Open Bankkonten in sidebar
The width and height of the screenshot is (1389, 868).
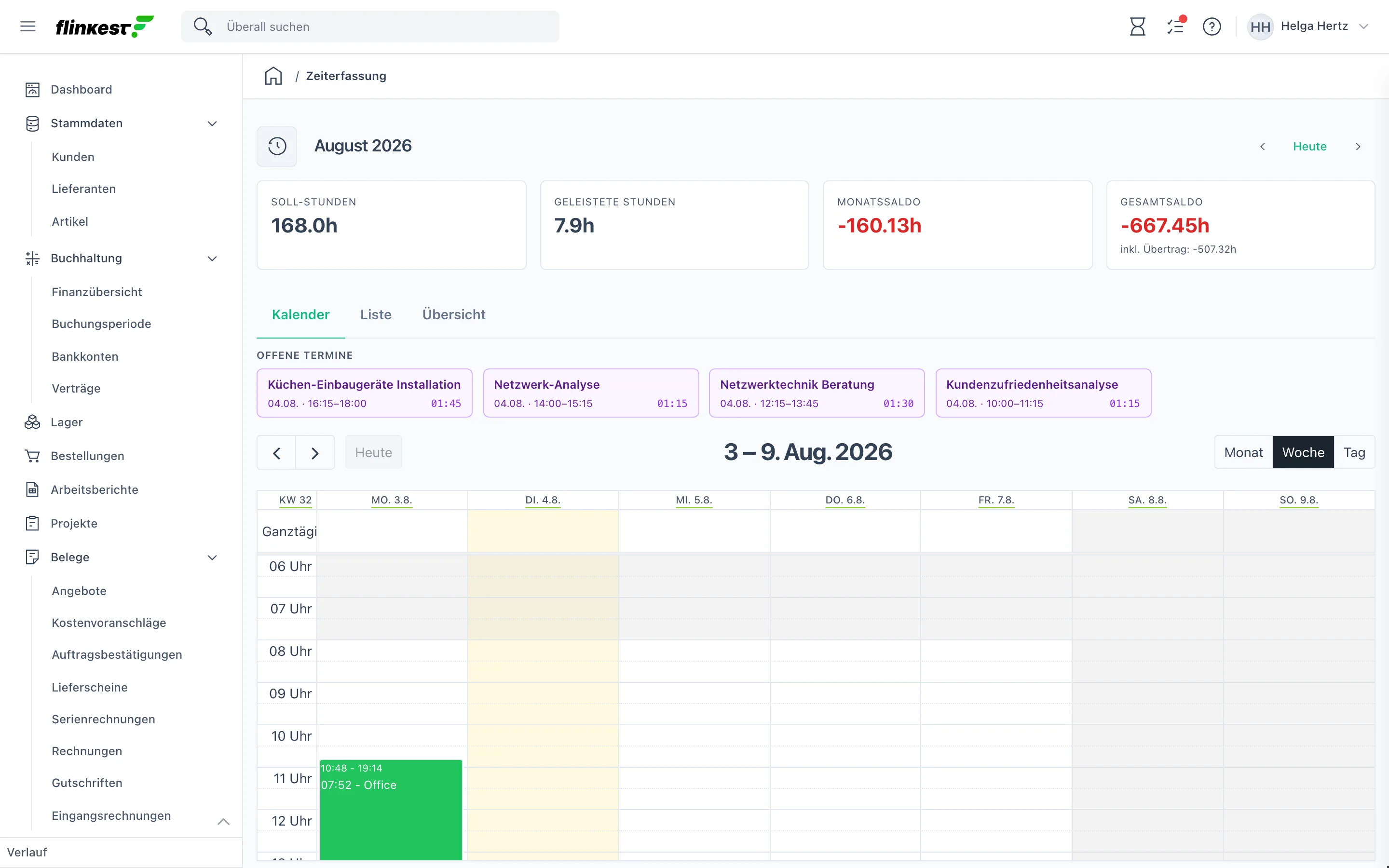click(x=85, y=356)
